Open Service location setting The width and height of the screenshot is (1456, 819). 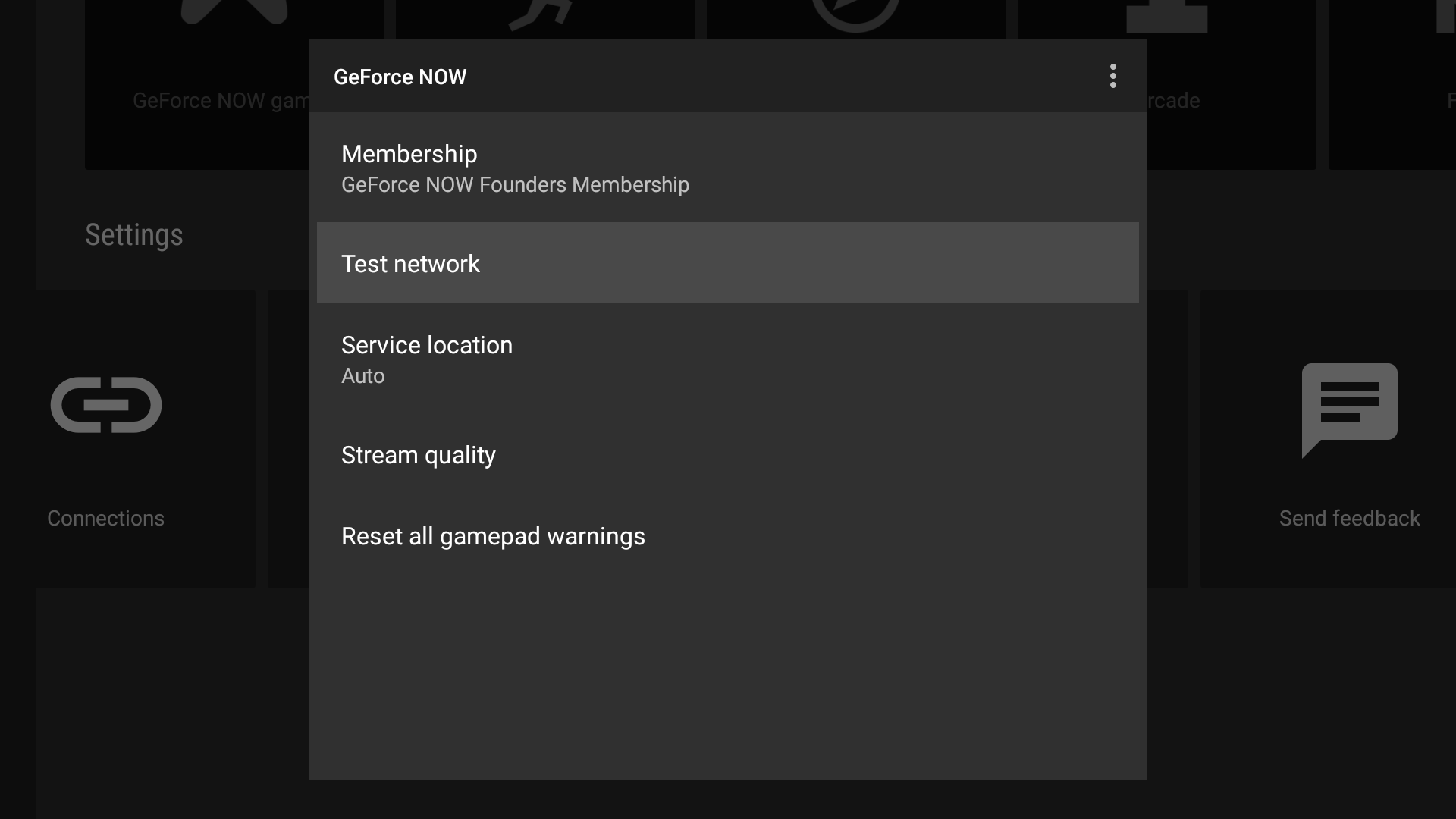click(x=728, y=359)
